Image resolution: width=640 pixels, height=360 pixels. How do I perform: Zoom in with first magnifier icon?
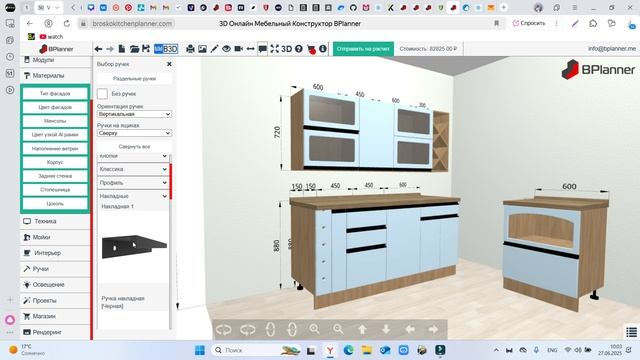(314, 329)
